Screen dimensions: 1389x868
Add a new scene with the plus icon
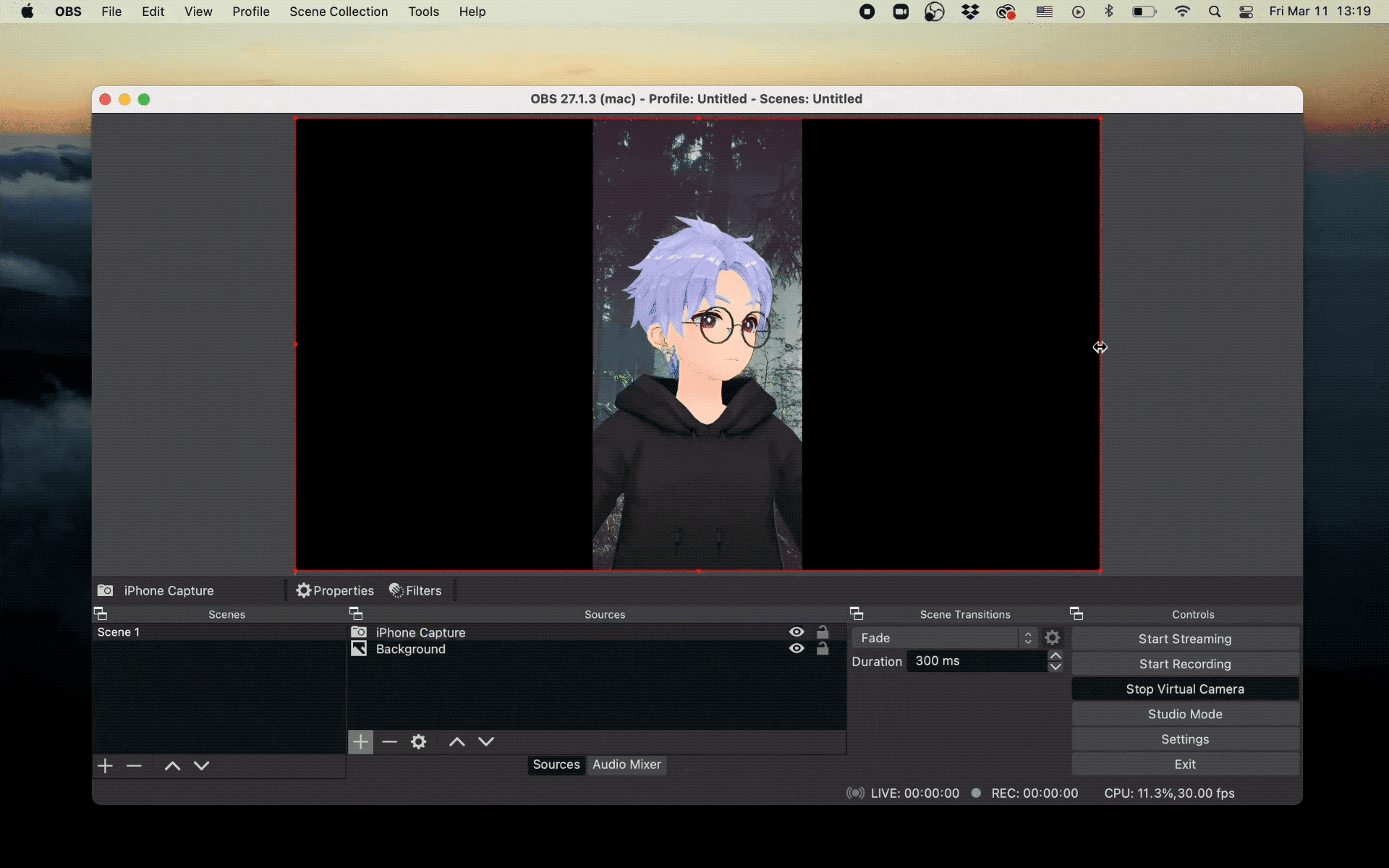[105, 765]
